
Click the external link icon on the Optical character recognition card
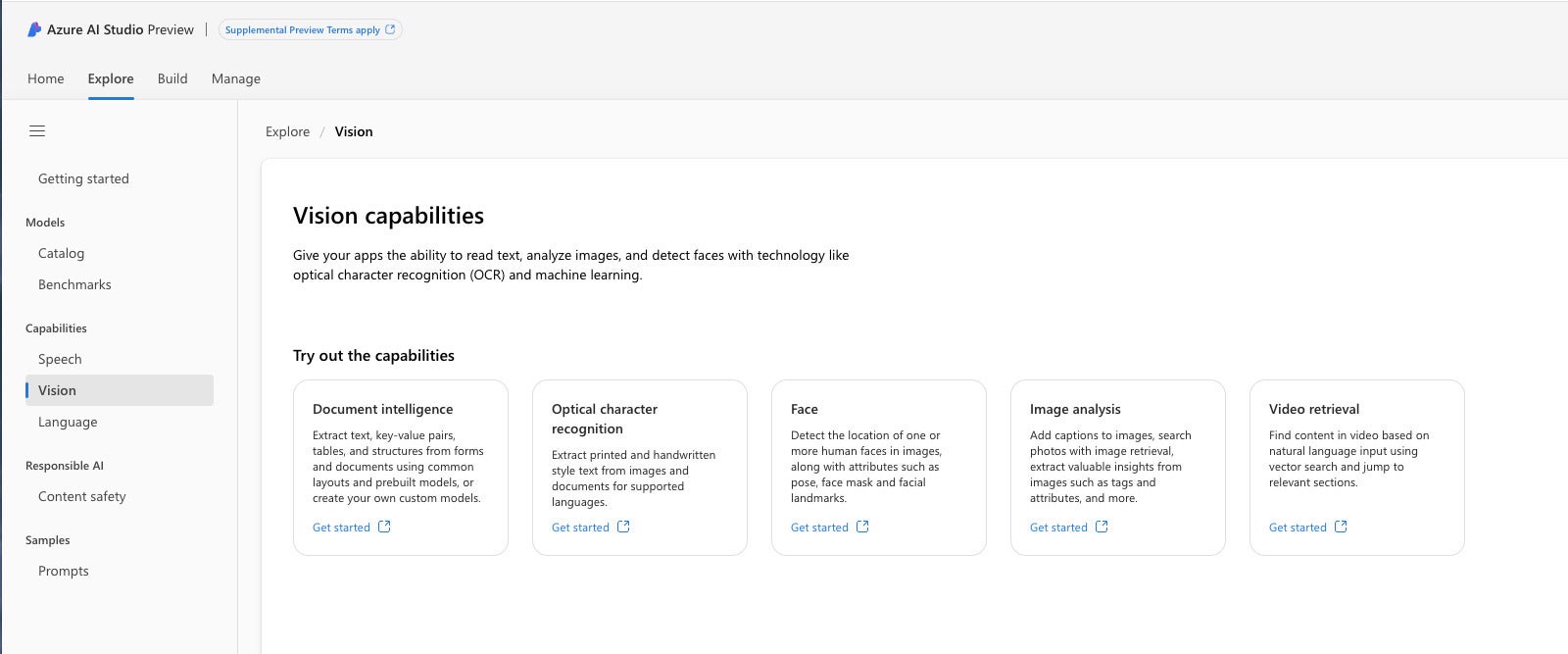point(623,527)
